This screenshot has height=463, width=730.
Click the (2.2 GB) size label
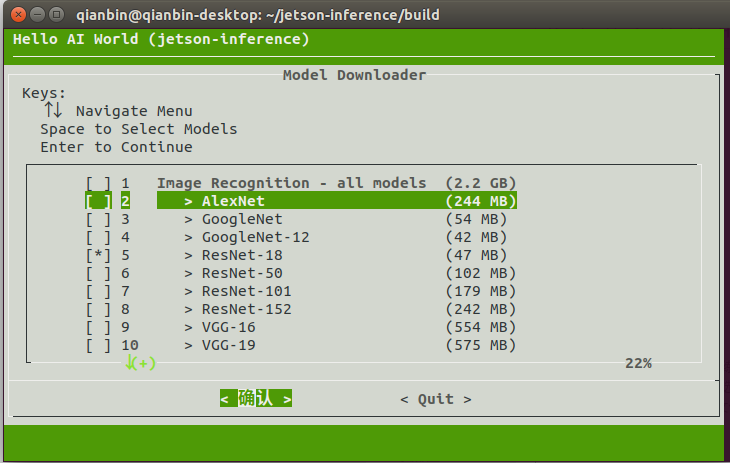[x=481, y=183]
